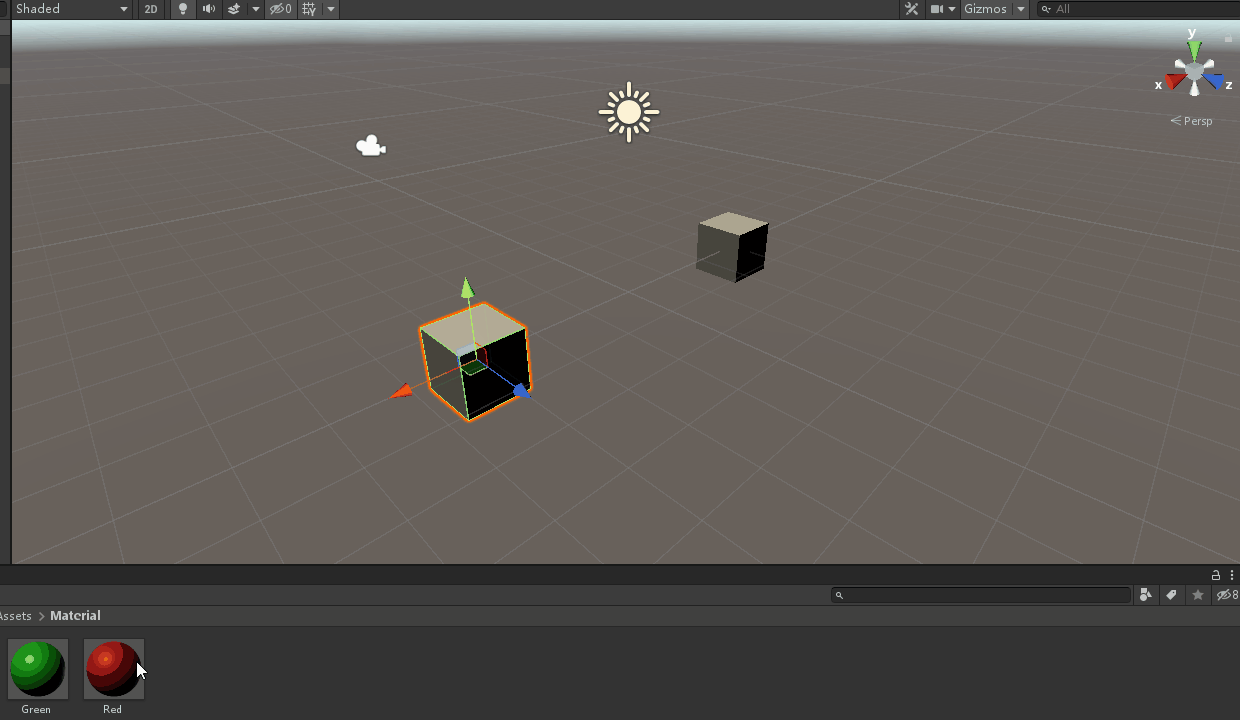The image size is (1240, 720).
Task: Click the Search by Type icon
Action: 1146,595
